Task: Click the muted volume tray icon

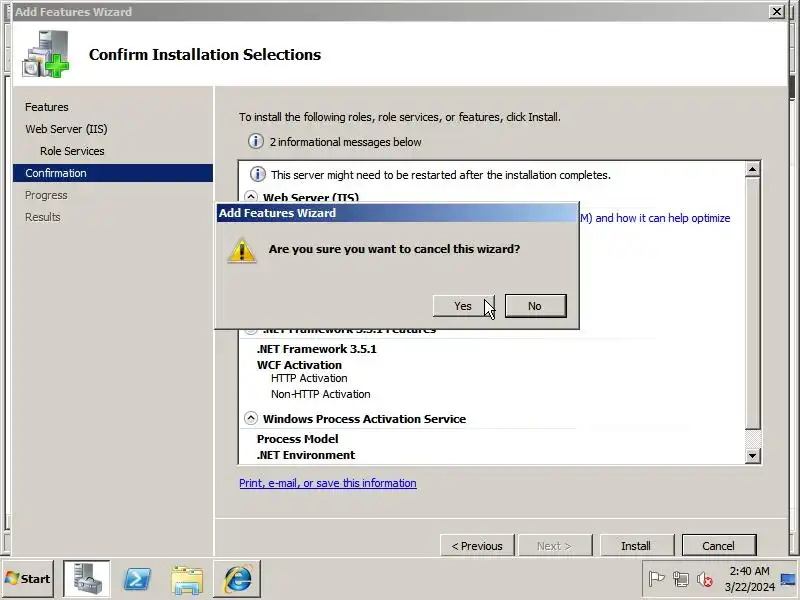Action: click(x=705, y=579)
